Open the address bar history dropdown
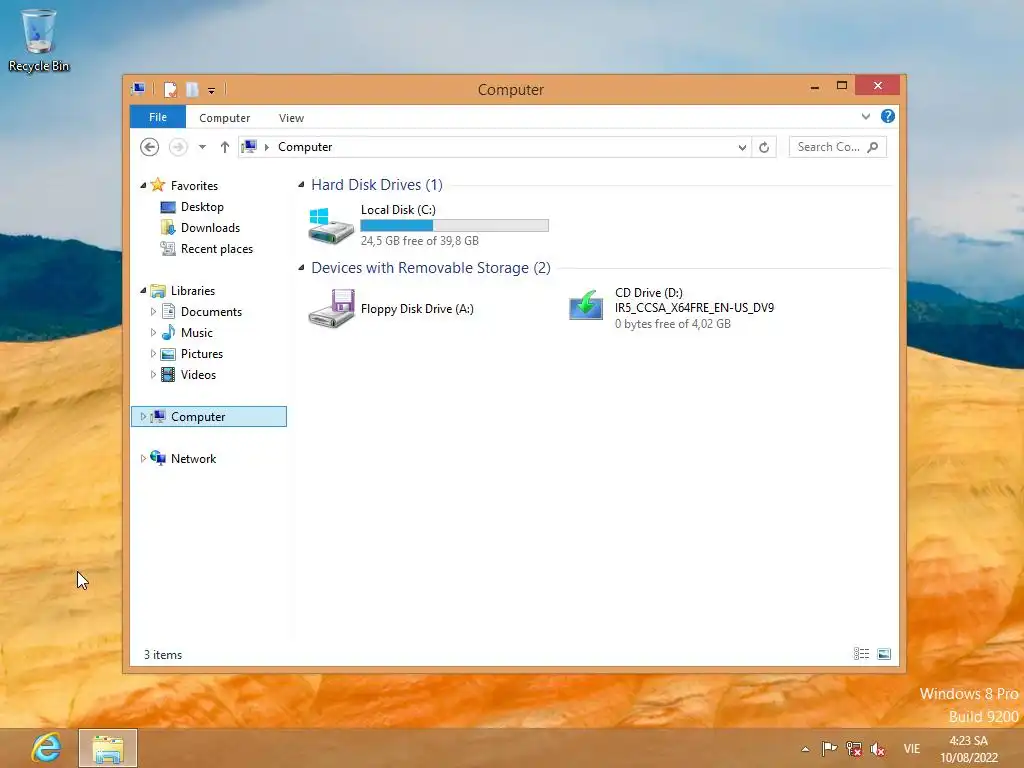The width and height of the screenshot is (1024, 768). (742, 147)
